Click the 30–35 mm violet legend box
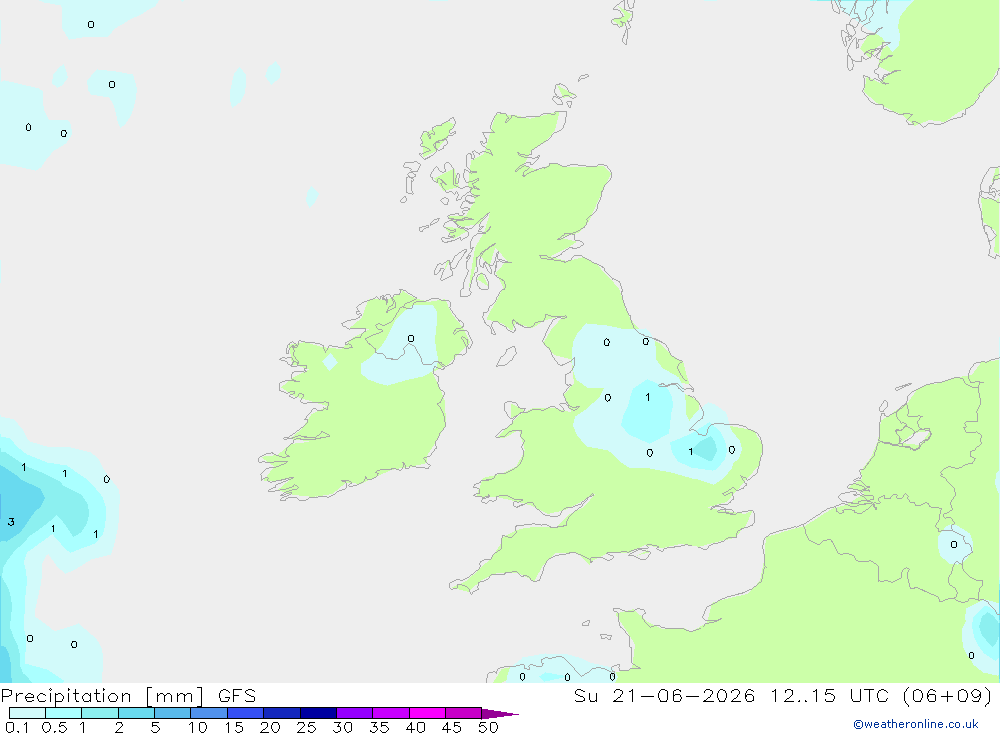1000x733 pixels. 354,713
